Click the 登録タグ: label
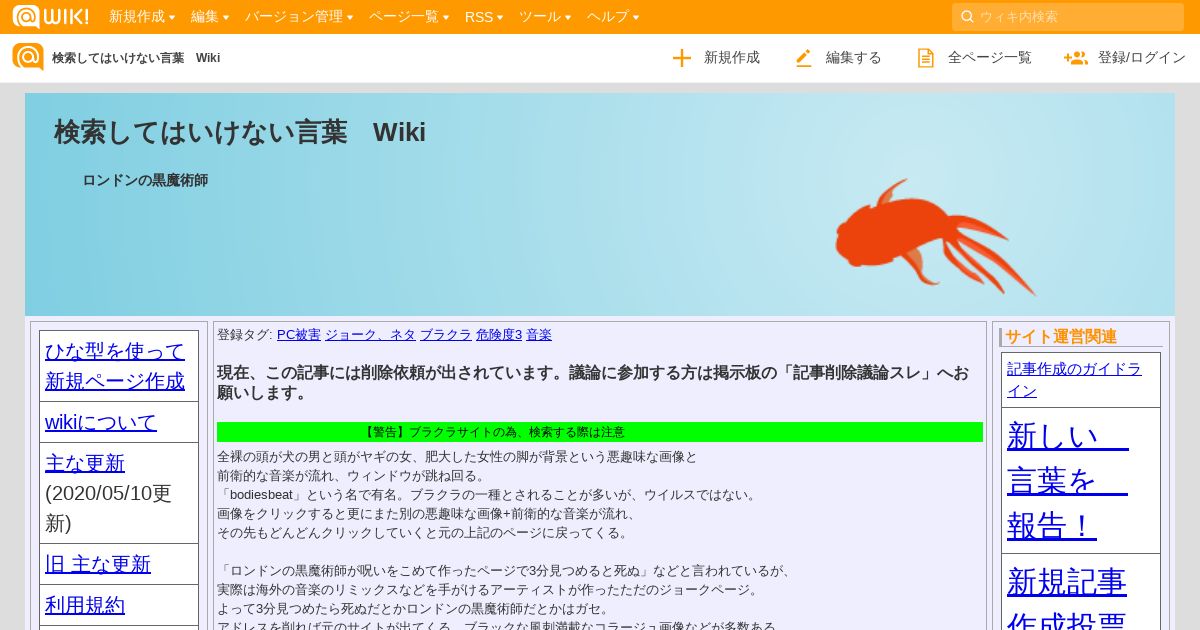Viewport: 1200px width, 630px height. (x=245, y=335)
